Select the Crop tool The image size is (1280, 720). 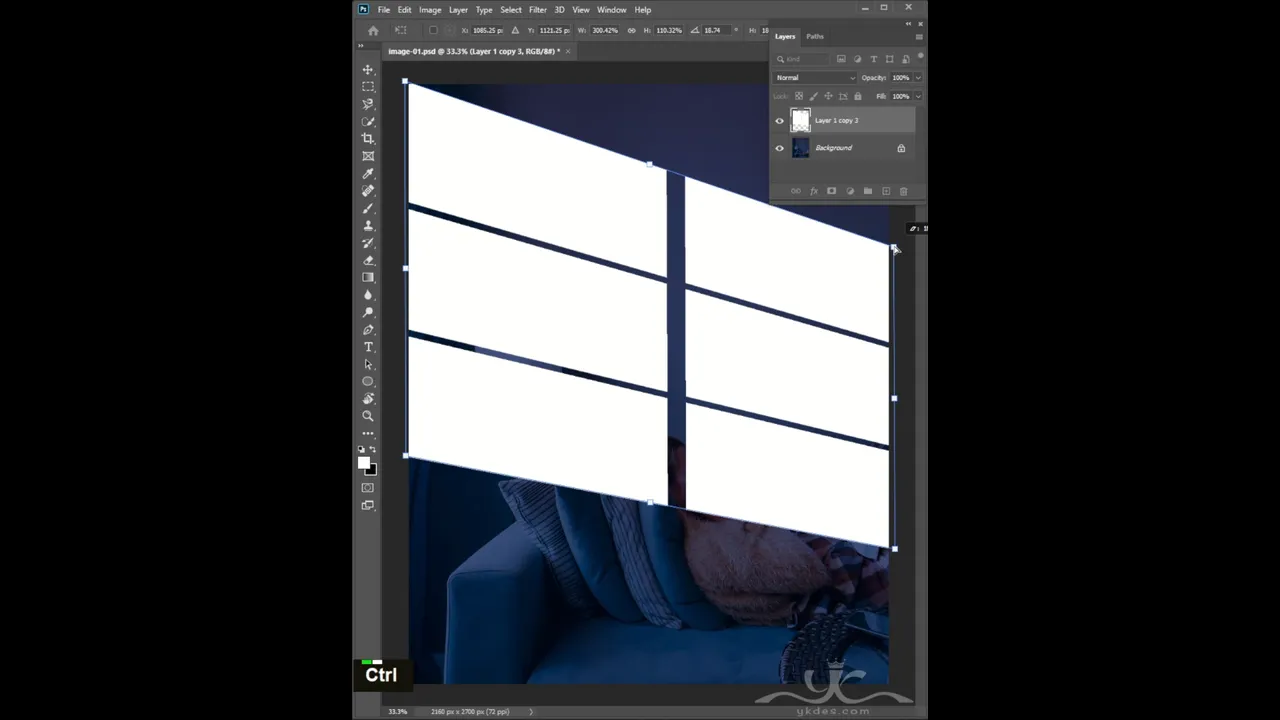point(368,139)
